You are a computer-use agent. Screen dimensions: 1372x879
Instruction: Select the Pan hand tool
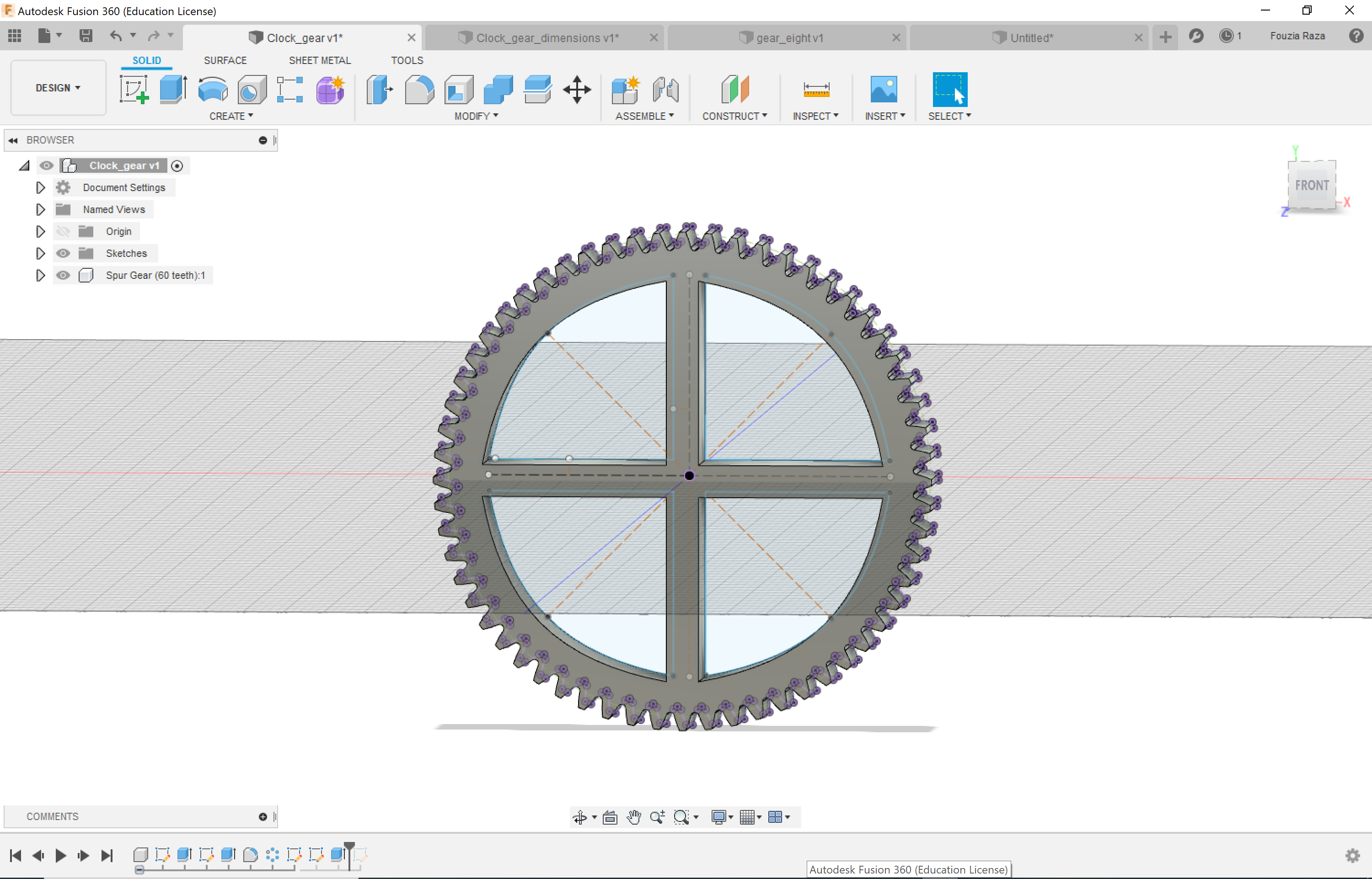pos(634,817)
